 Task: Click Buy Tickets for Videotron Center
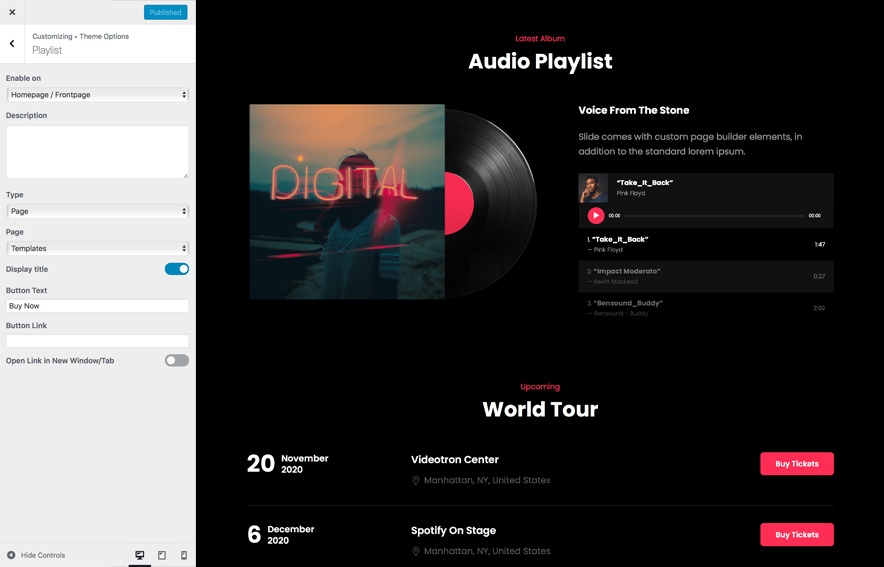tap(797, 464)
